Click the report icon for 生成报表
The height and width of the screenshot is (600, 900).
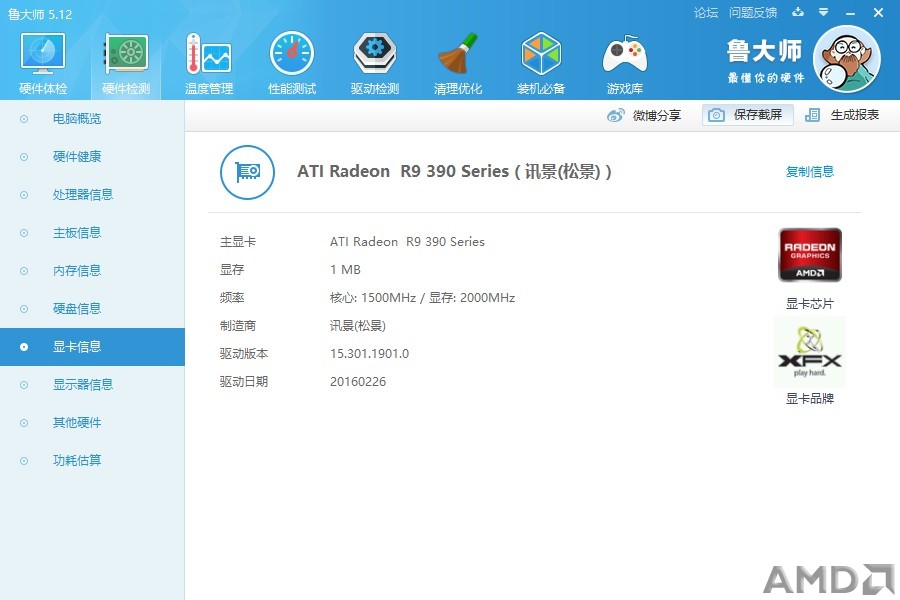[812, 115]
